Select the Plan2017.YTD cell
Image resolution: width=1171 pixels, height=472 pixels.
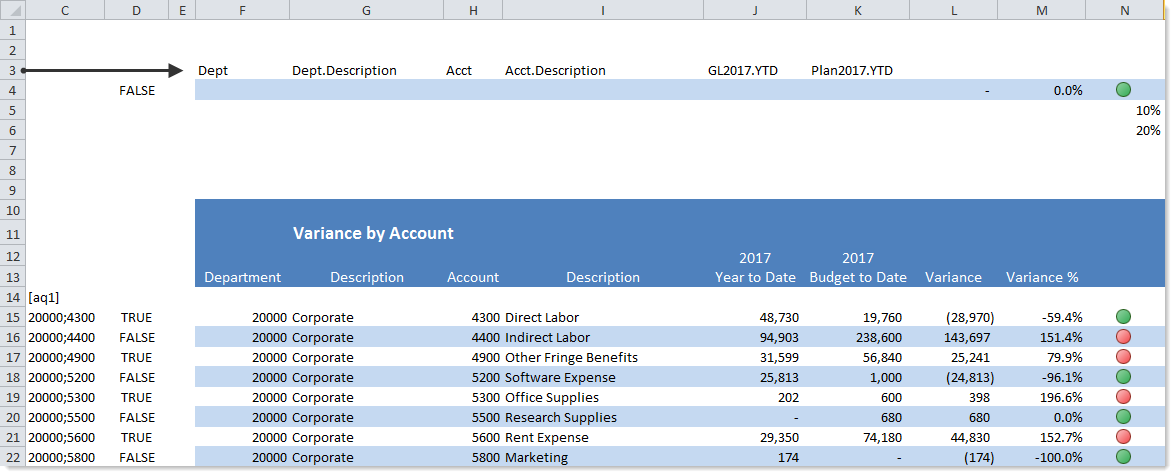tap(852, 71)
